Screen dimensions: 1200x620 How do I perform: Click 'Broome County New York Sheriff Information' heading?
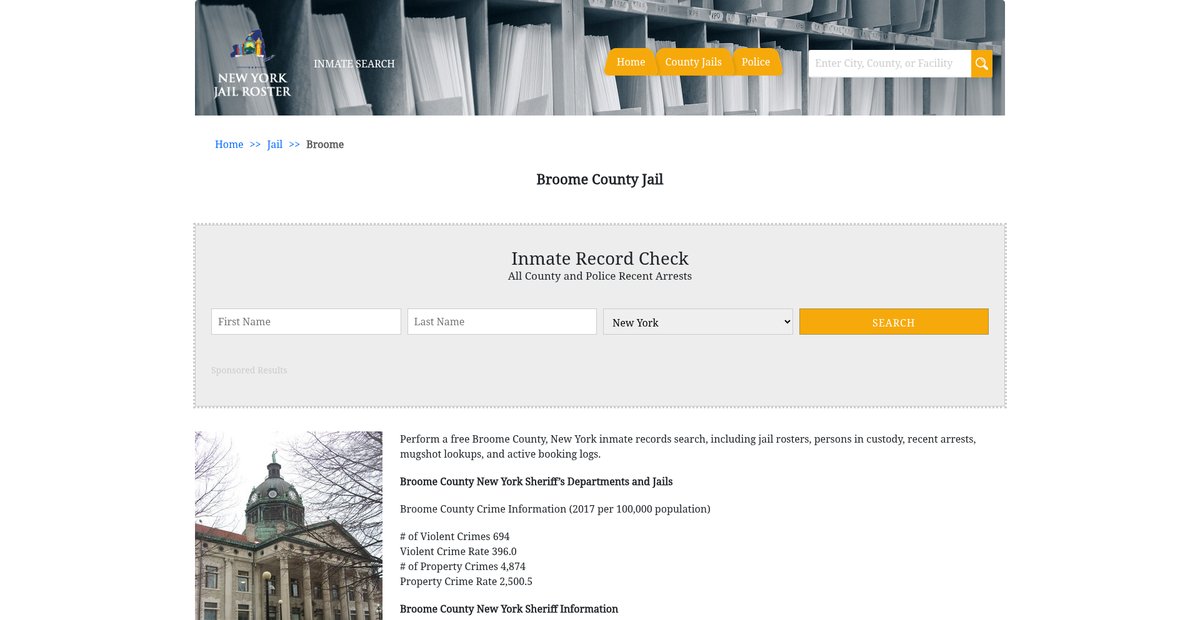(x=509, y=609)
